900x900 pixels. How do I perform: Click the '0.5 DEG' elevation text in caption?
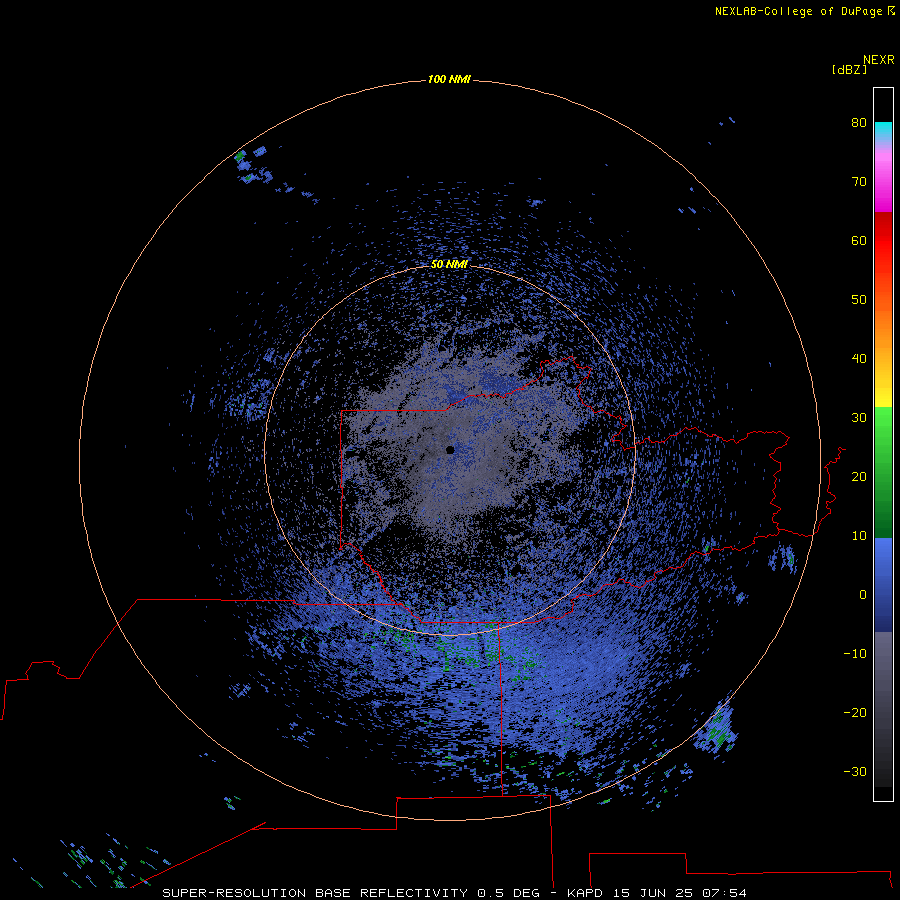(x=509, y=893)
